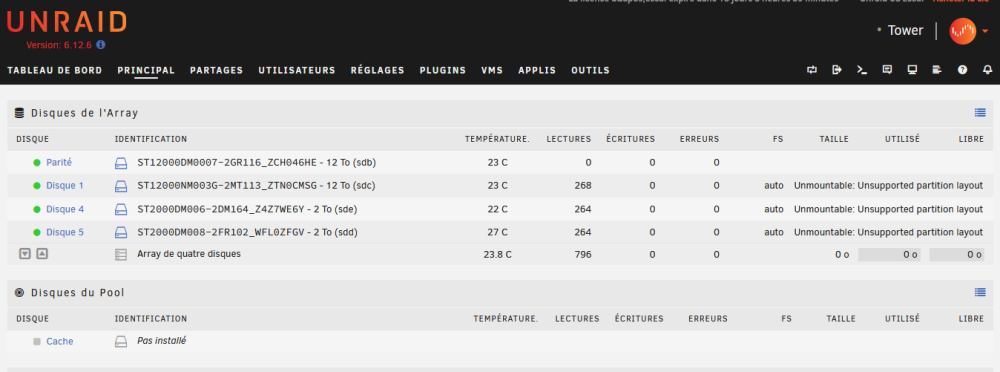Screen dimensions: 1000x372
Task: Click the version info icon beside 6.12.6
Action: point(101,45)
